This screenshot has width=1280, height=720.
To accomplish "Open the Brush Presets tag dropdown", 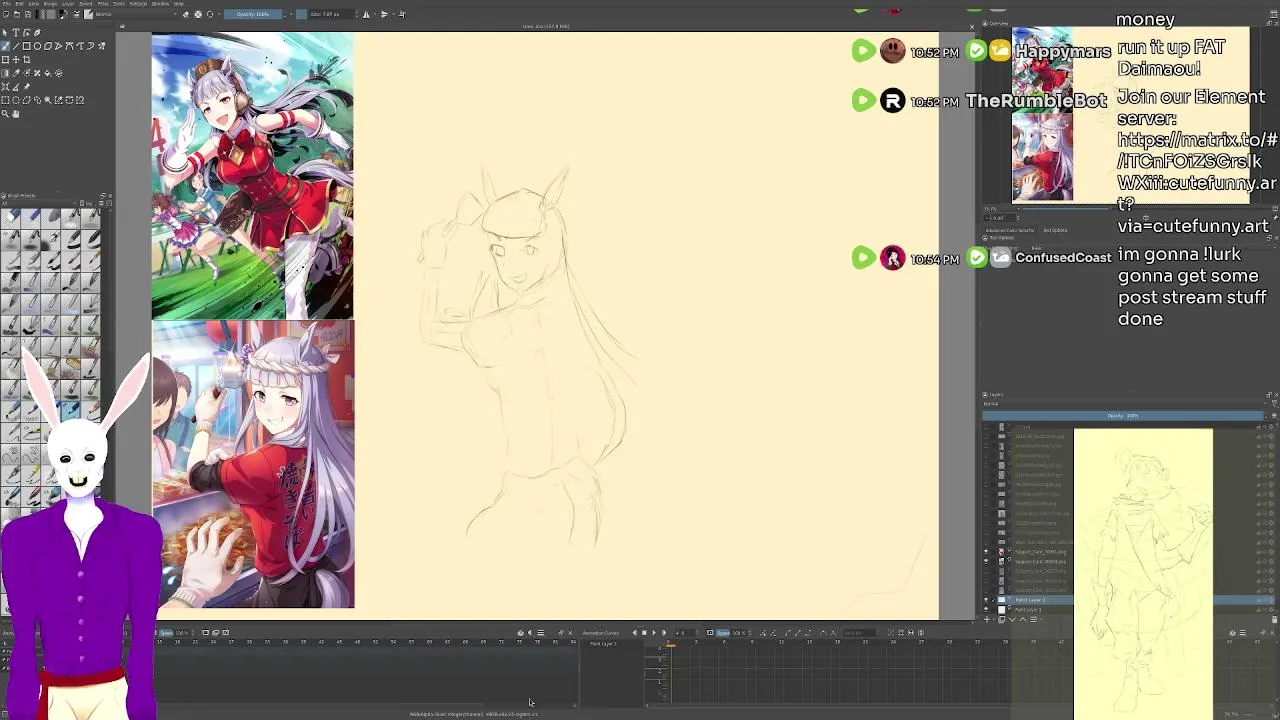I will coord(39,203).
